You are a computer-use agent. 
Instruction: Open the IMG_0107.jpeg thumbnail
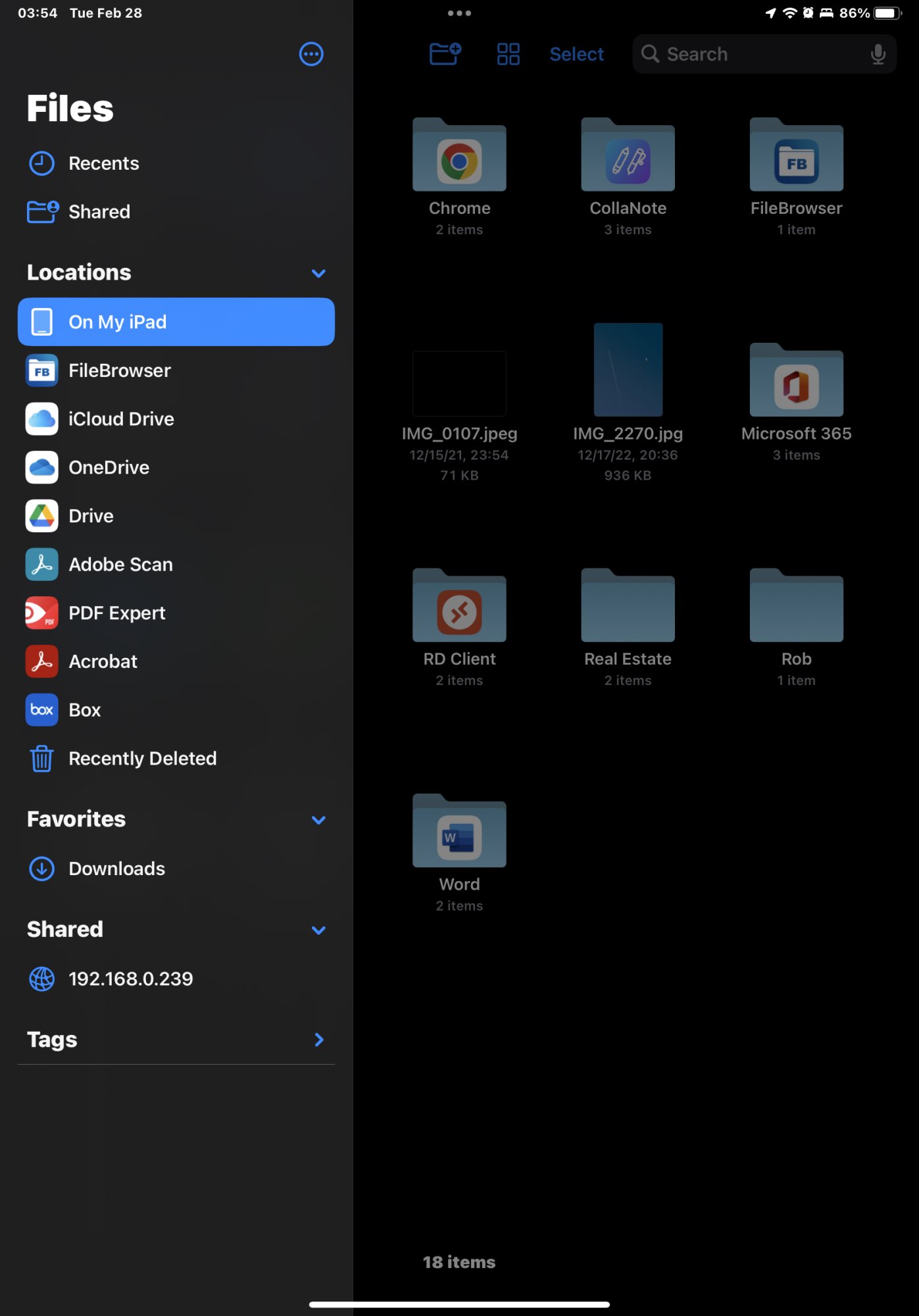pyautogui.click(x=459, y=384)
